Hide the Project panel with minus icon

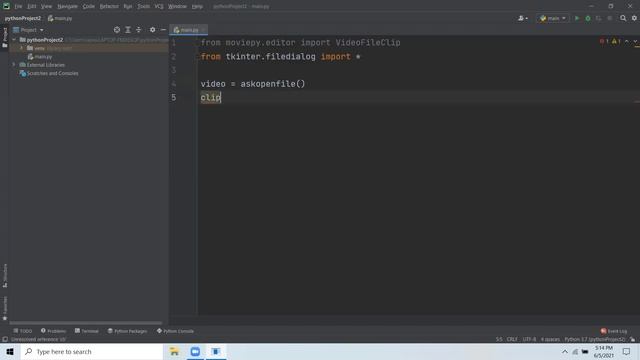163,30
